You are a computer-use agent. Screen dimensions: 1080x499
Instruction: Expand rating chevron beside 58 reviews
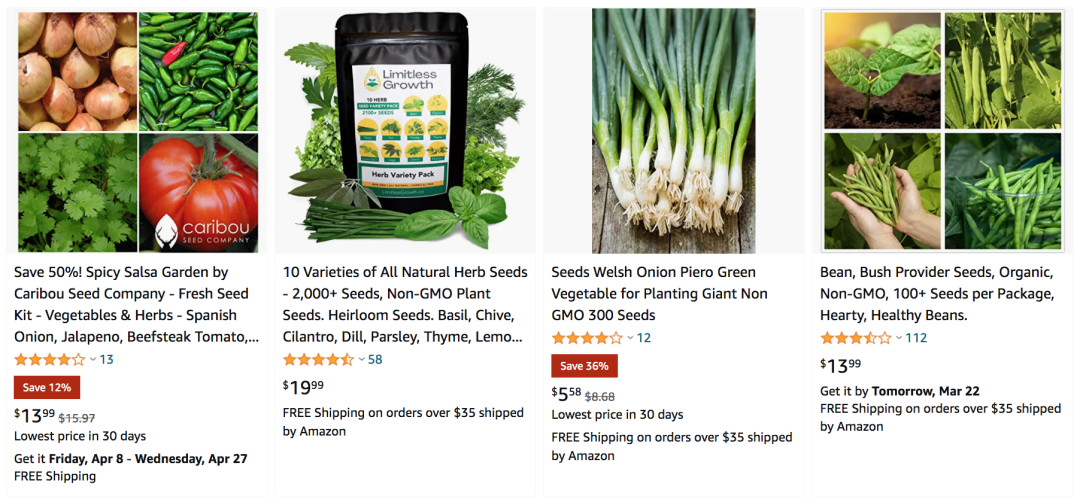362,360
